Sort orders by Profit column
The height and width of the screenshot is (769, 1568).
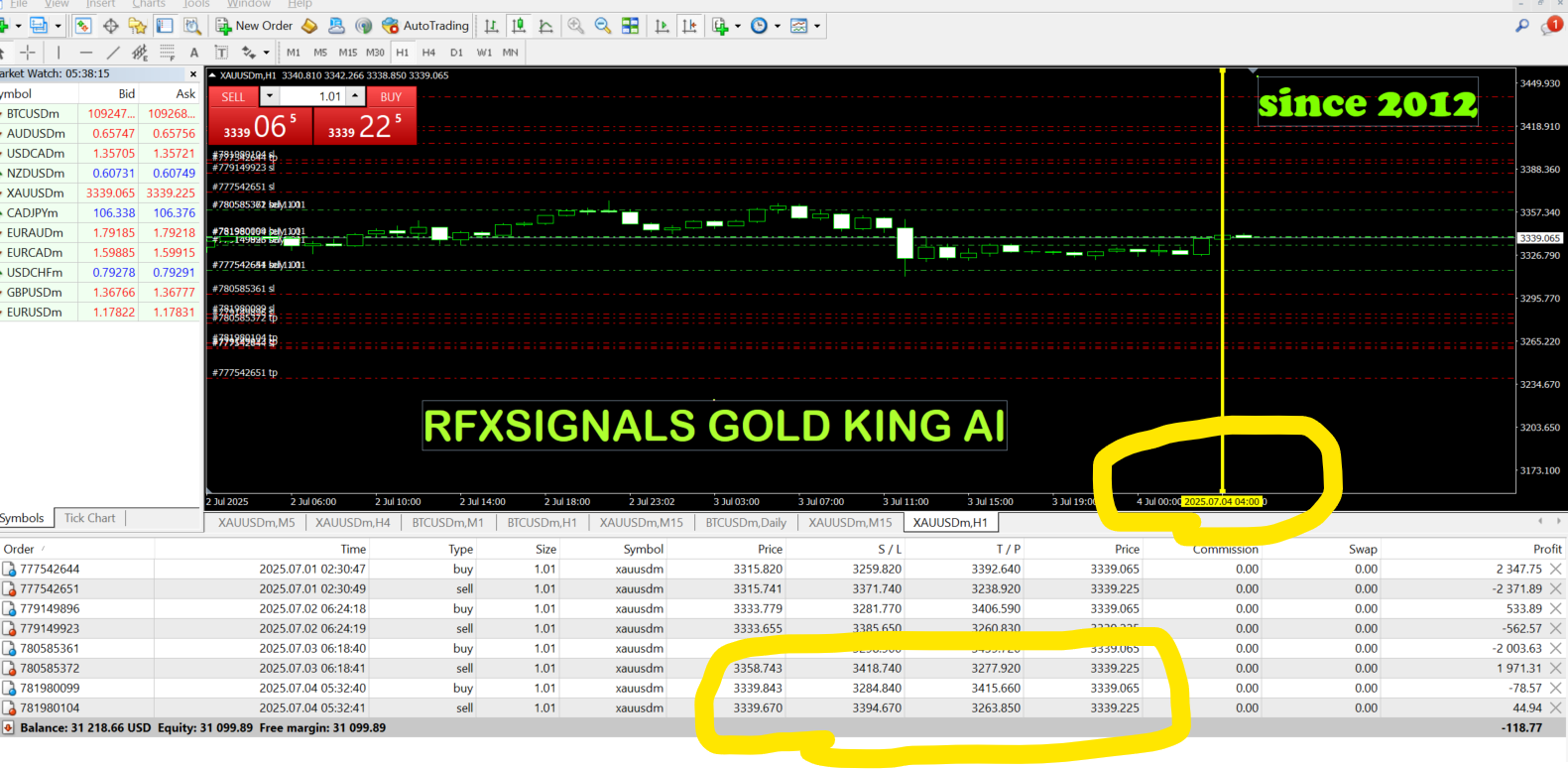[x=1546, y=550]
